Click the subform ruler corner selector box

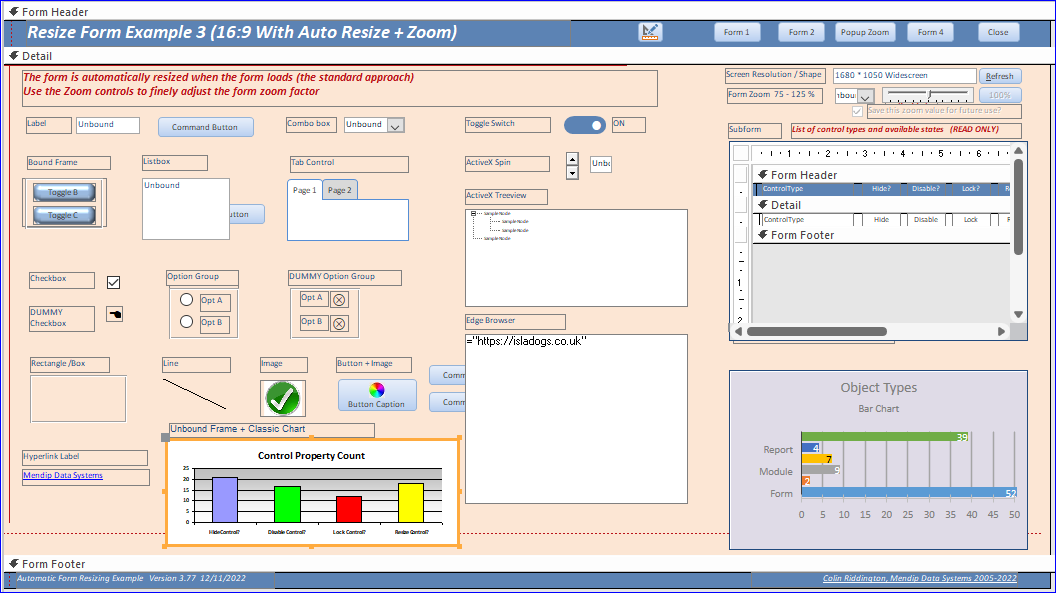tap(741, 153)
